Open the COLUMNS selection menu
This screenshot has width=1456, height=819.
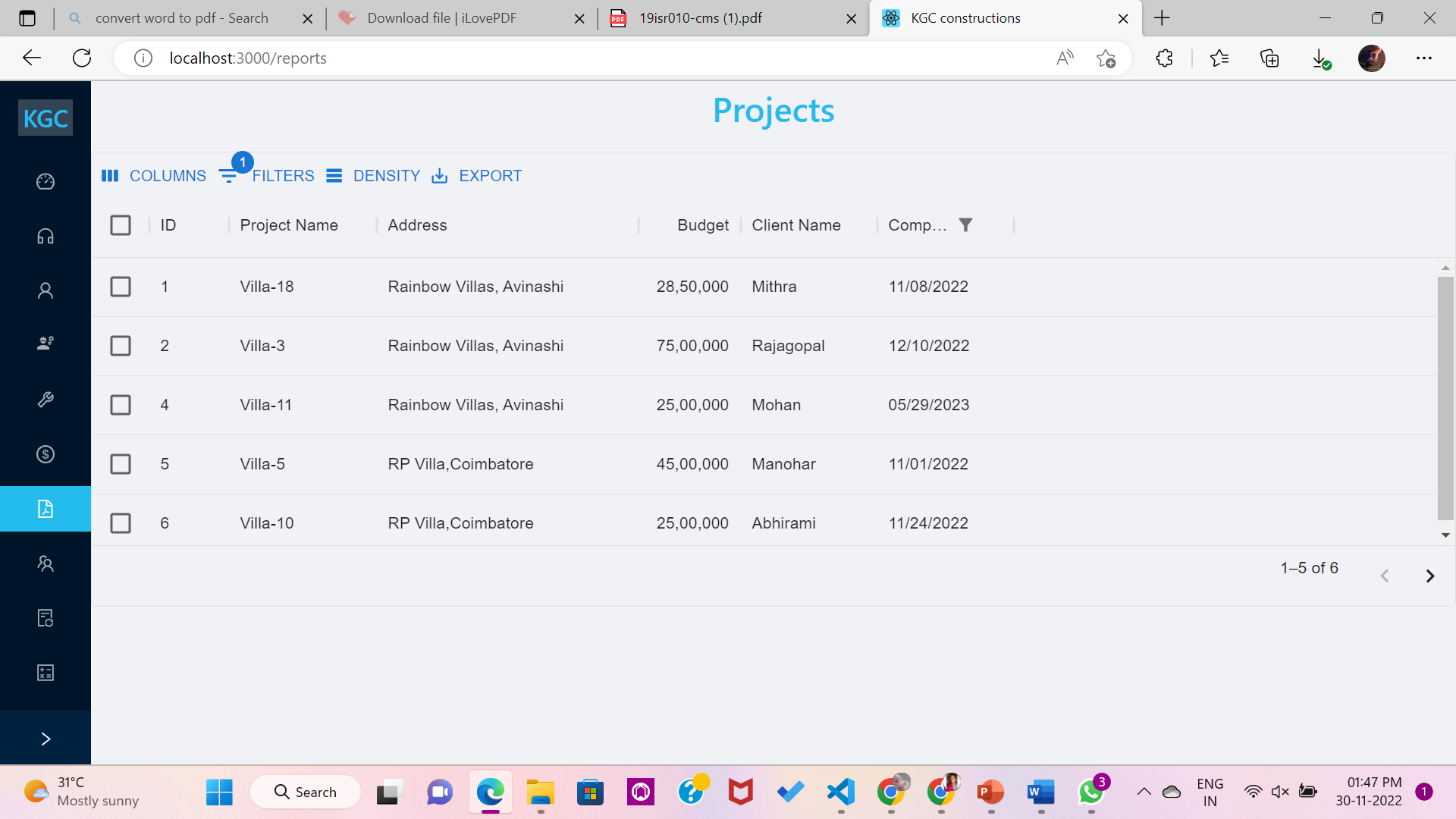153,175
